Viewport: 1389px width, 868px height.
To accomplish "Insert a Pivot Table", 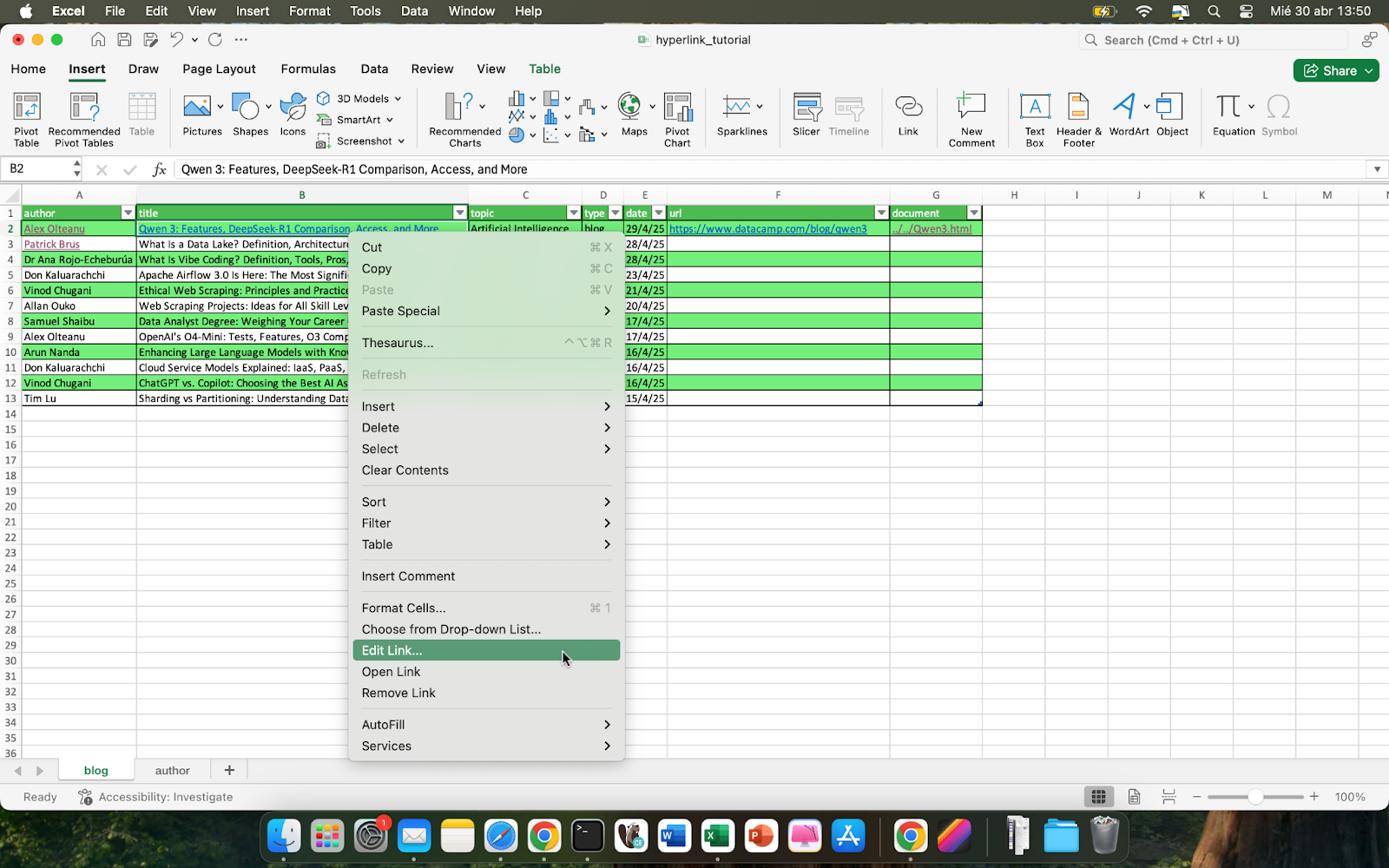I will (26, 119).
